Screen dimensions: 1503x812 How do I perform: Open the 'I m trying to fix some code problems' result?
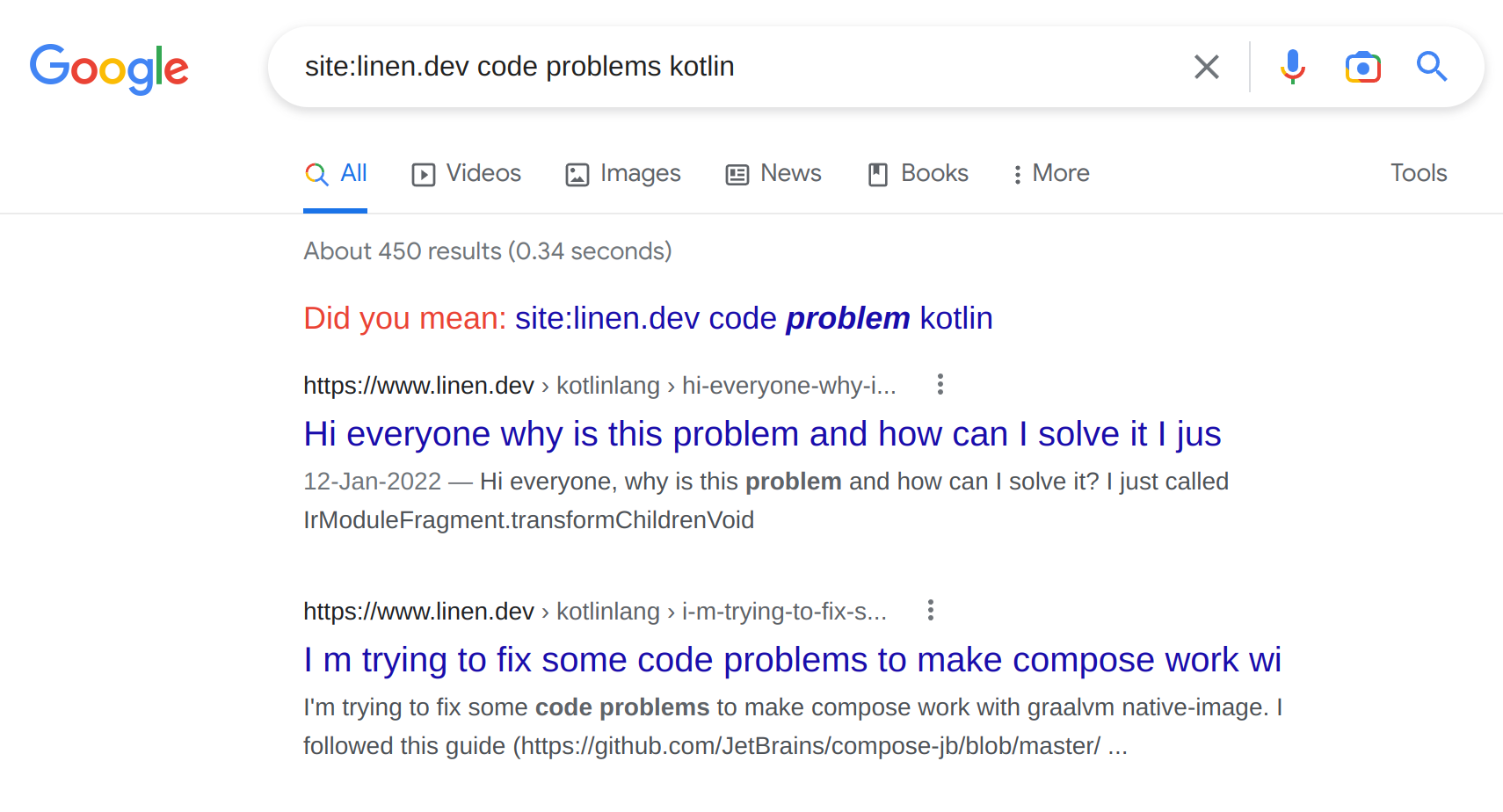coord(791,659)
